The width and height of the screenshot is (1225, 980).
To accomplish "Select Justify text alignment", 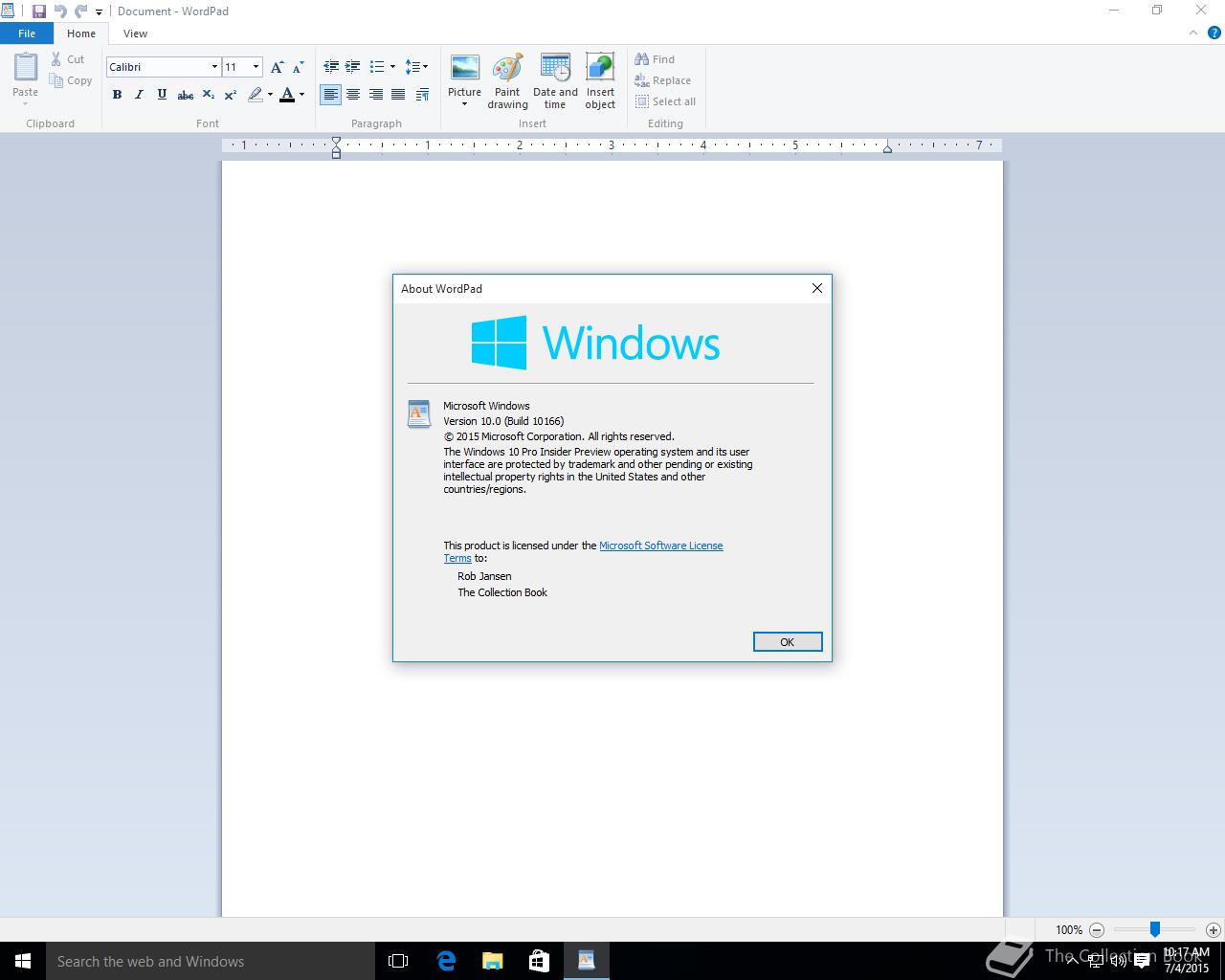I will tap(398, 95).
